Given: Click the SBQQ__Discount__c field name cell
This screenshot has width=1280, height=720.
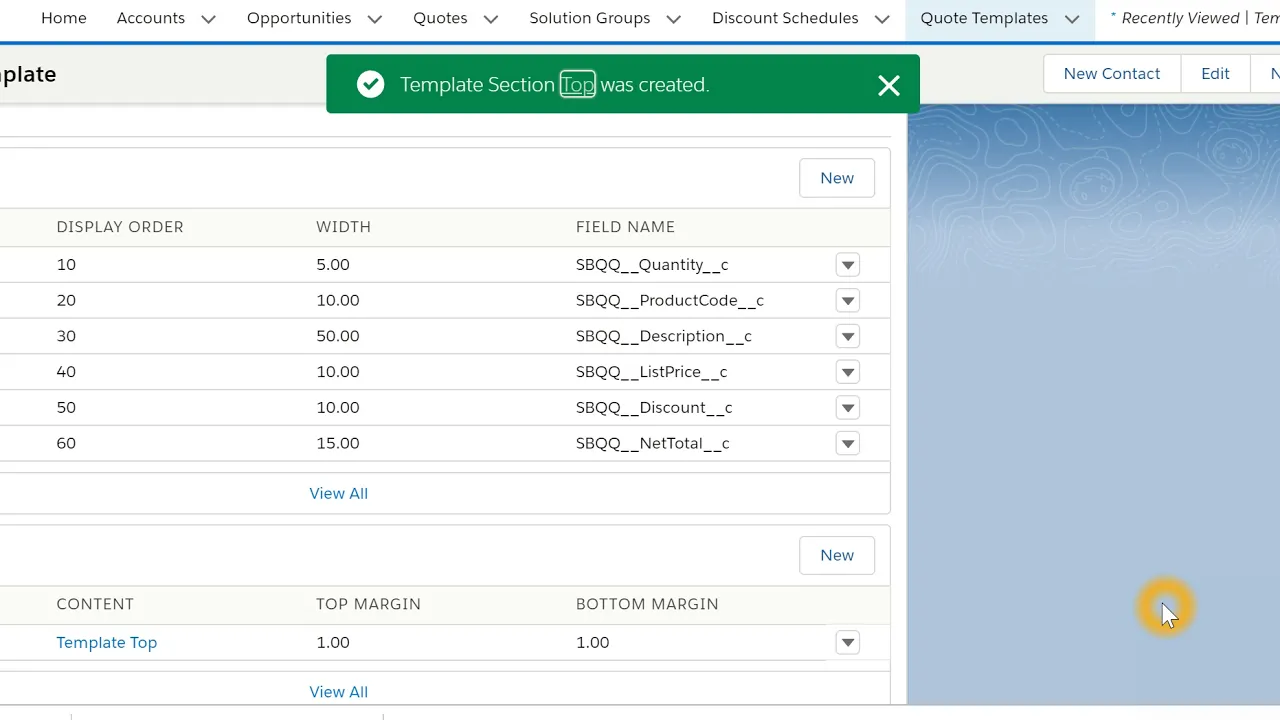Looking at the screenshot, I should [x=654, y=408].
